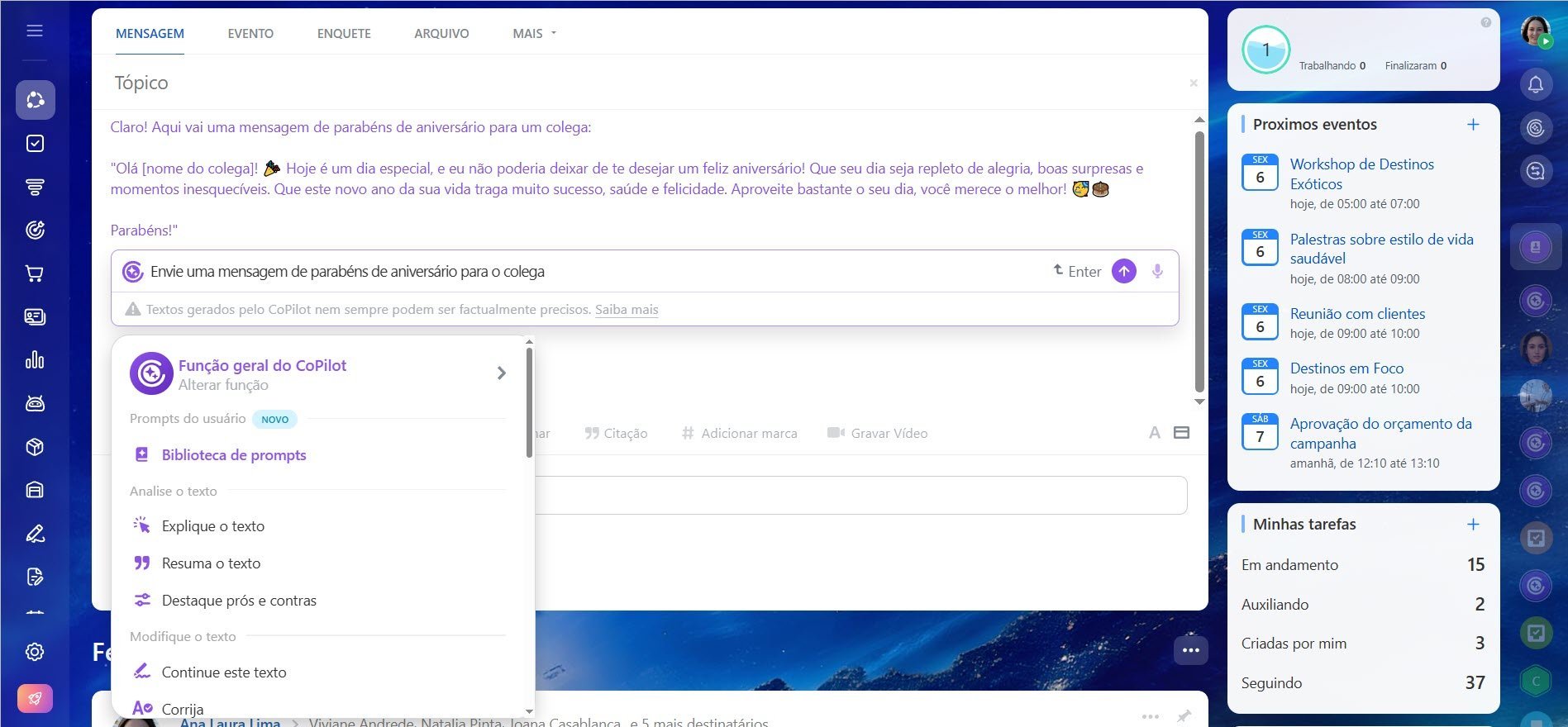This screenshot has width=1568, height=727.
Task: Open the shopping cart icon in sidebar
Action: [x=35, y=273]
